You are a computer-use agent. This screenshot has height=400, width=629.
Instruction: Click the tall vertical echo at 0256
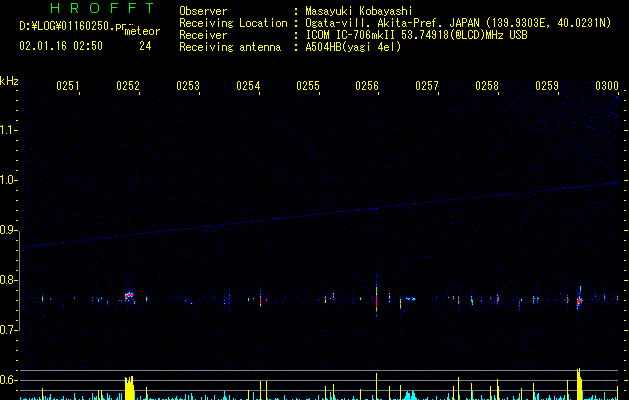point(376,295)
